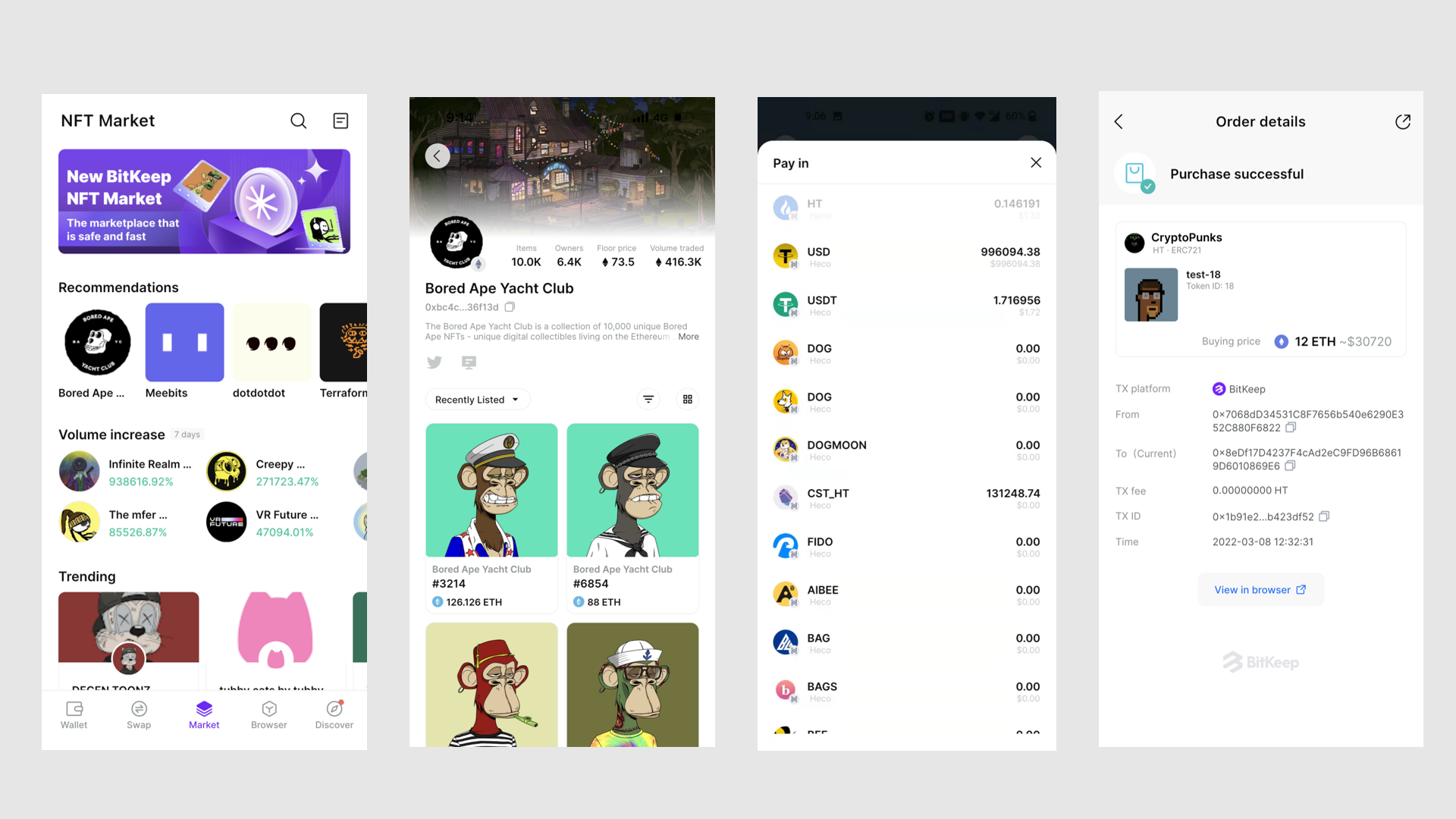Open the Swap tab

tap(139, 714)
